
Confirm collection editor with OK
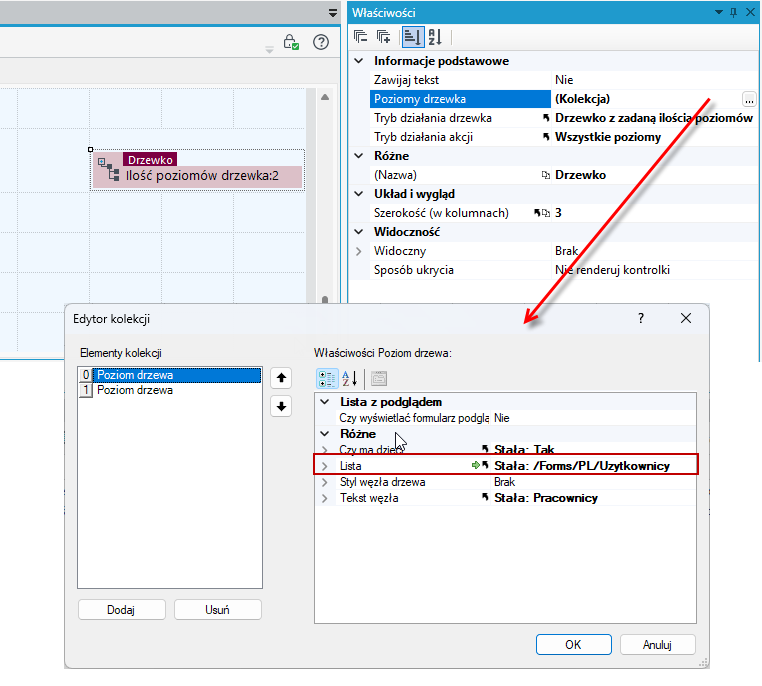(x=573, y=645)
